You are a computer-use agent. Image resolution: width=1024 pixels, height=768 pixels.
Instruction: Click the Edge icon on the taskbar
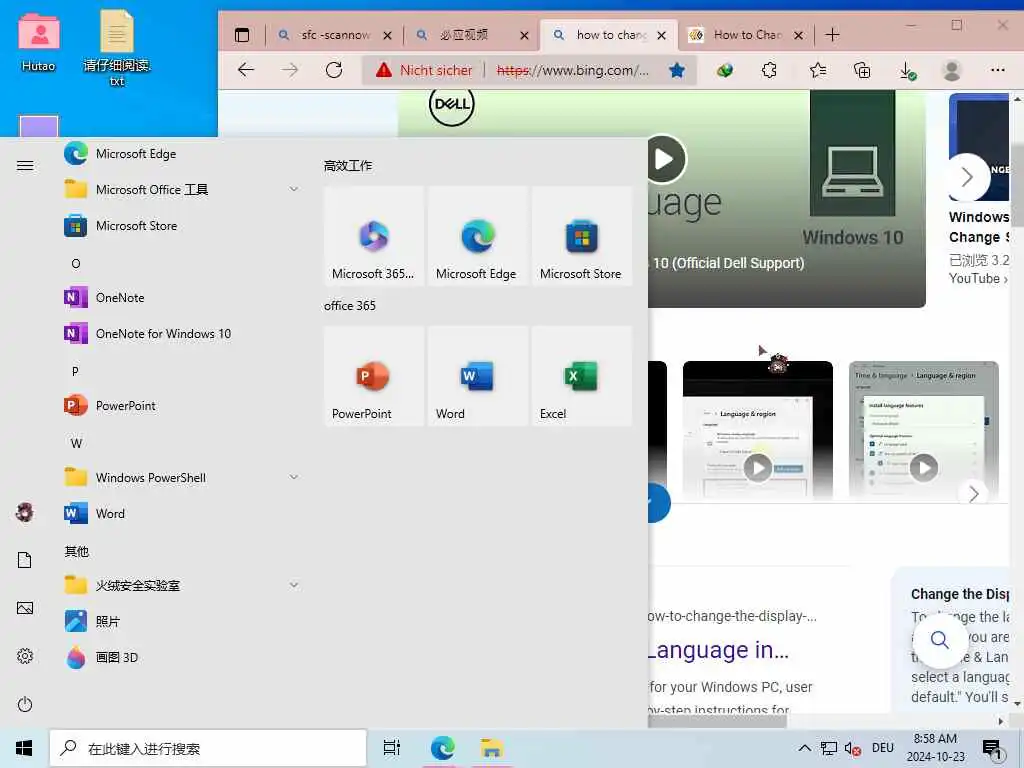443,748
